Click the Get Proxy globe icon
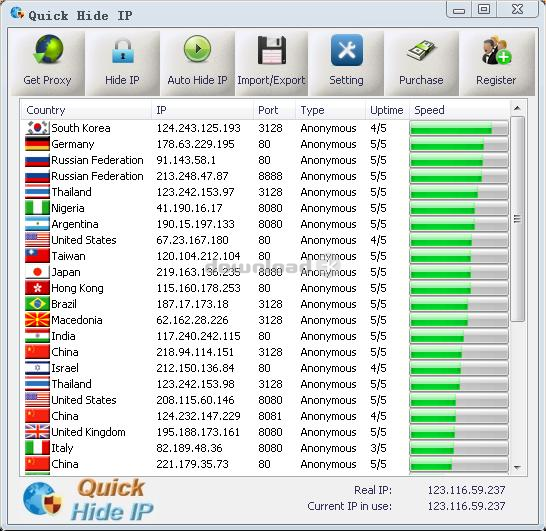Image resolution: width=546 pixels, height=531 pixels. click(48, 49)
